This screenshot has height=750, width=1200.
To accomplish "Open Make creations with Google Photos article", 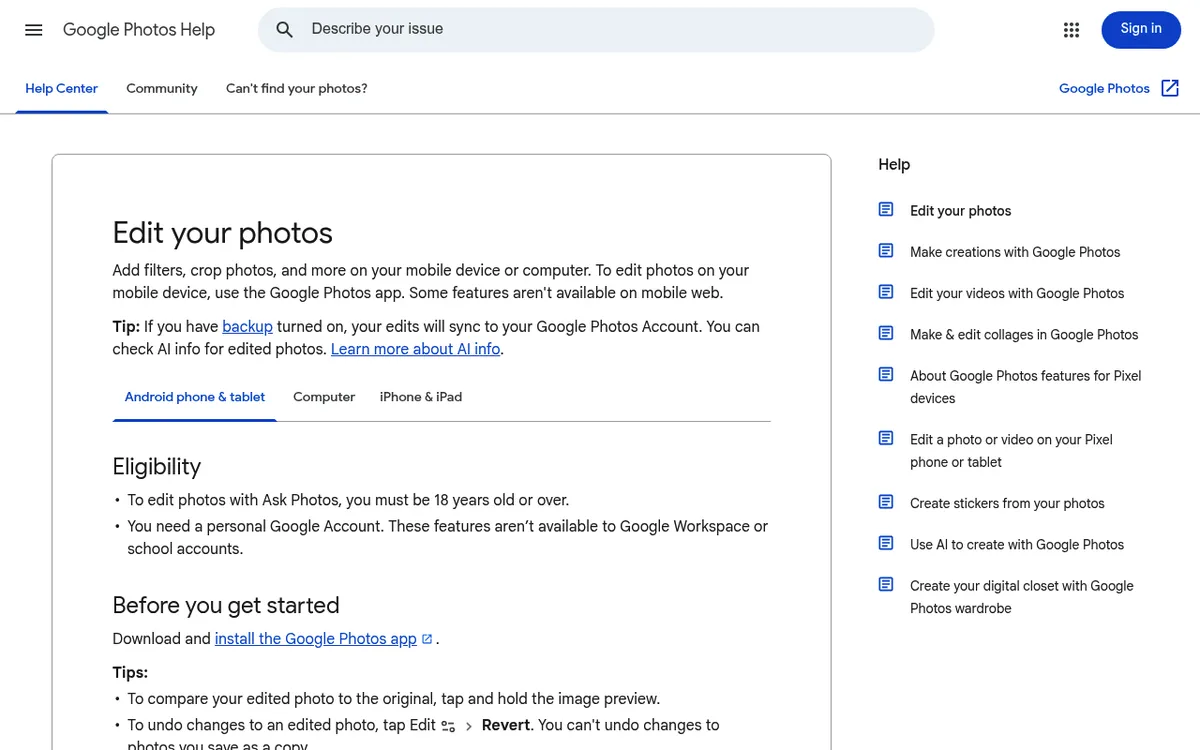I will (1015, 252).
